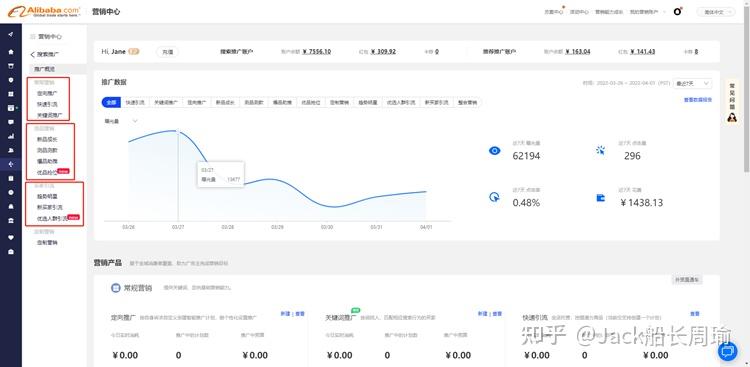Click the person icon in left rail
The image size is (750, 367).
[x=11, y=150]
